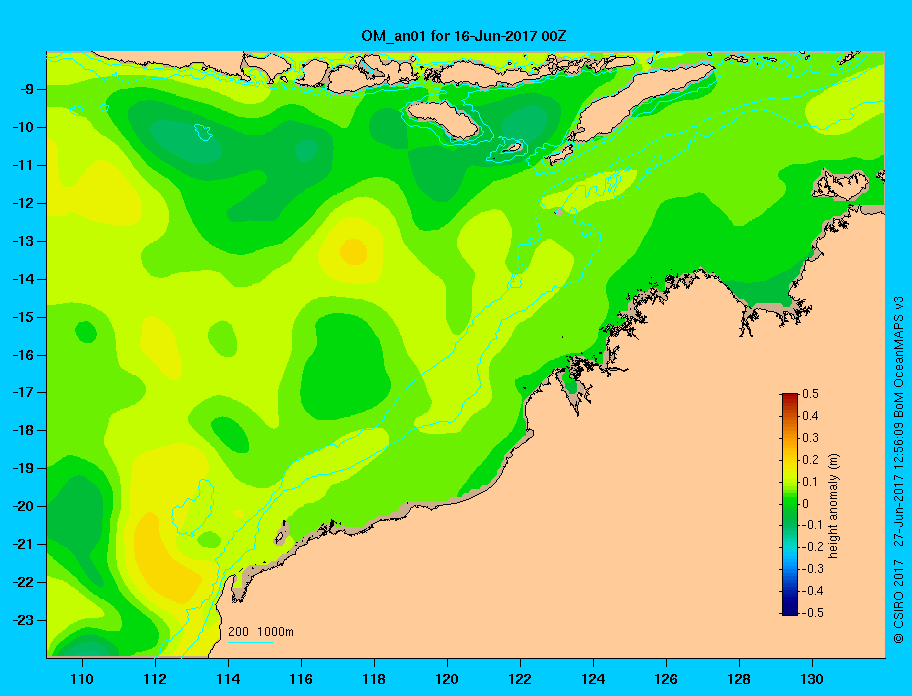This screenshot has height=696, width=912.
Task: Click the latitude axis label "-11"
Action: [22, 166]
